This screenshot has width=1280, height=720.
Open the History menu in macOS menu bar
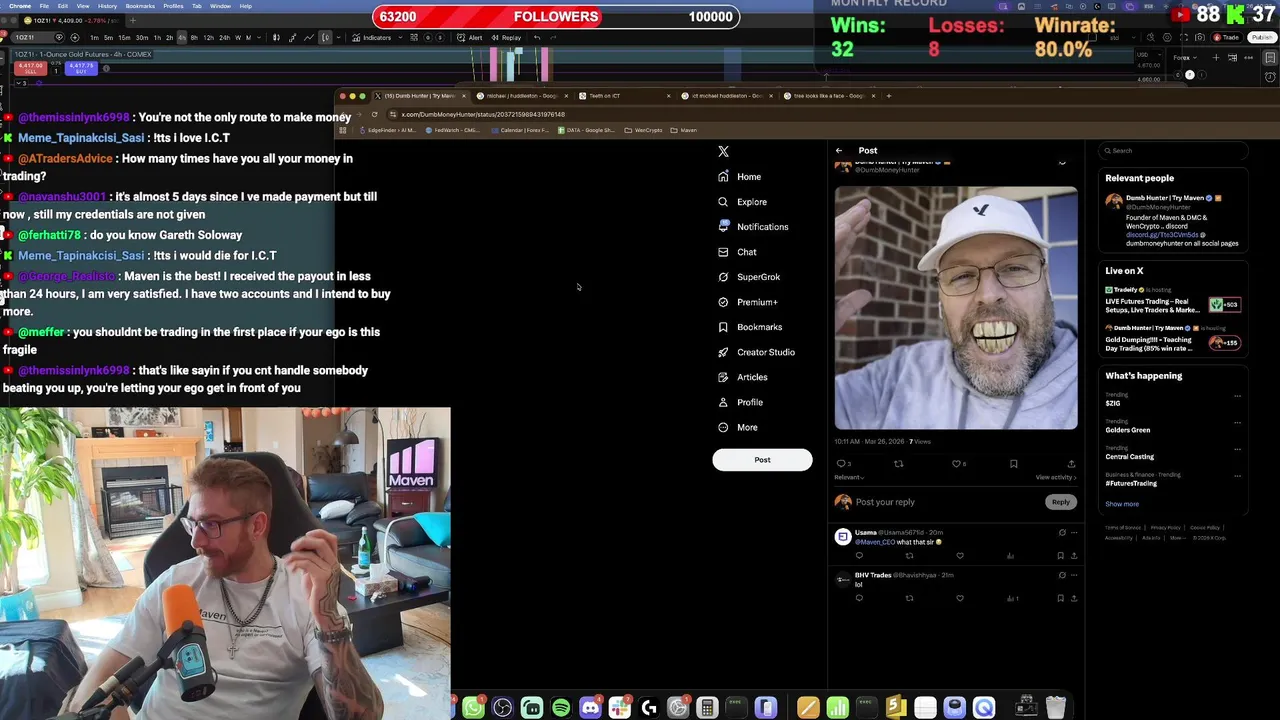tap(107, 6)
